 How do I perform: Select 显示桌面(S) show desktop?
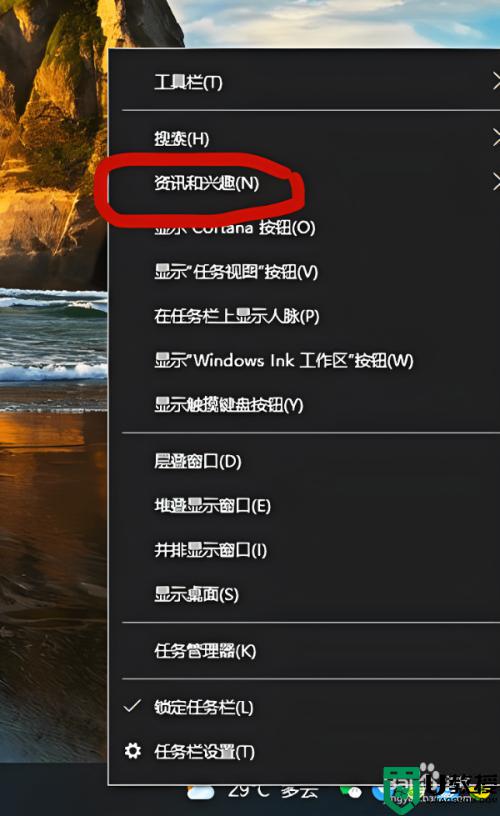(x=304, y=594)
